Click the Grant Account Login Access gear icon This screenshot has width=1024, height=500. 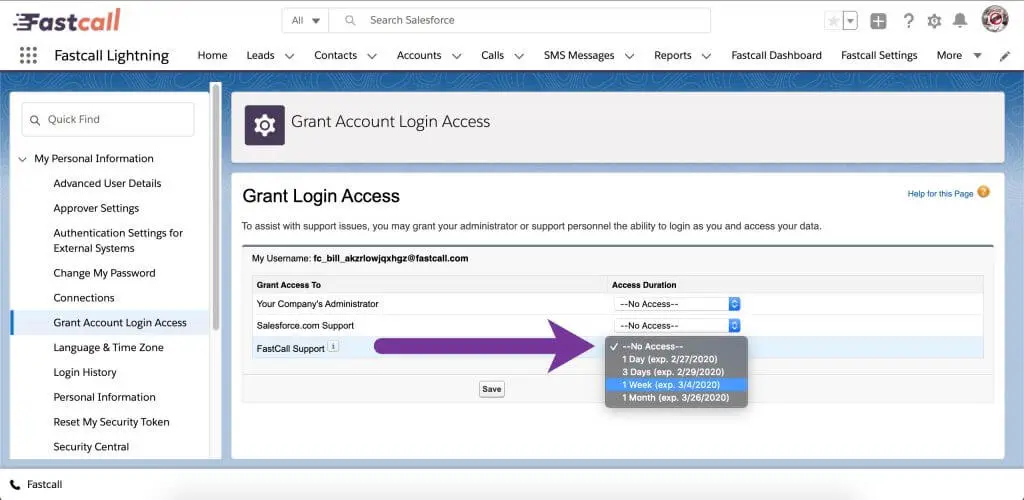[x=264, y=125]
